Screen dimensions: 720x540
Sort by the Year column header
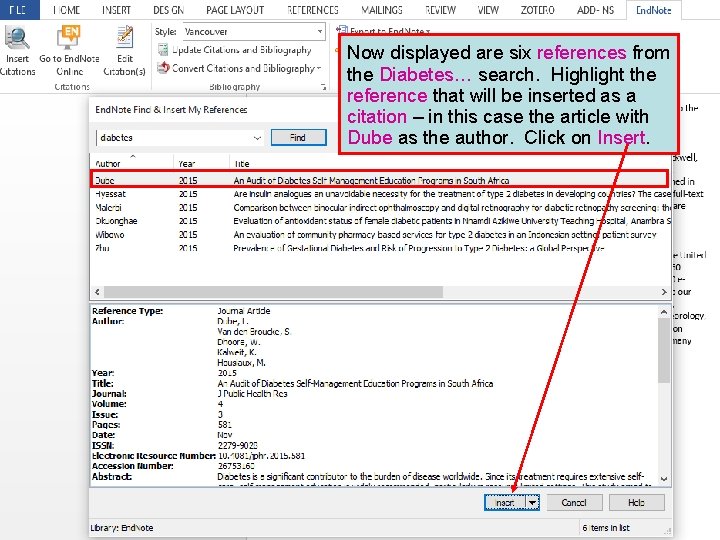pyautogui.click(x=201, y=163)
